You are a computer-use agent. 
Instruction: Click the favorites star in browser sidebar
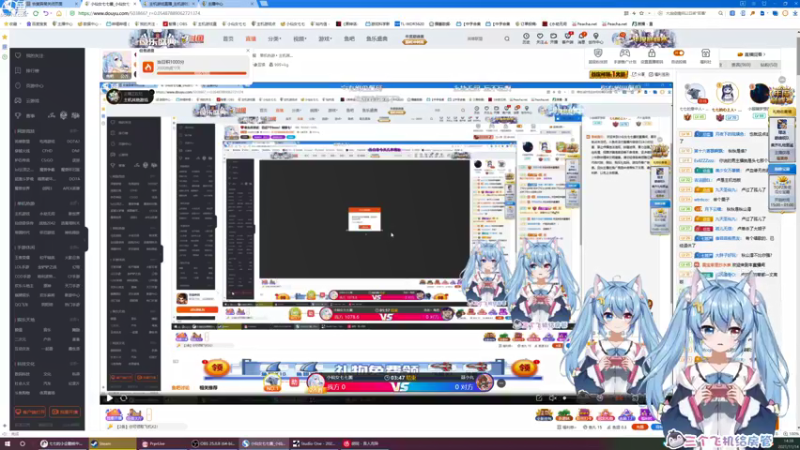point(5,37)
